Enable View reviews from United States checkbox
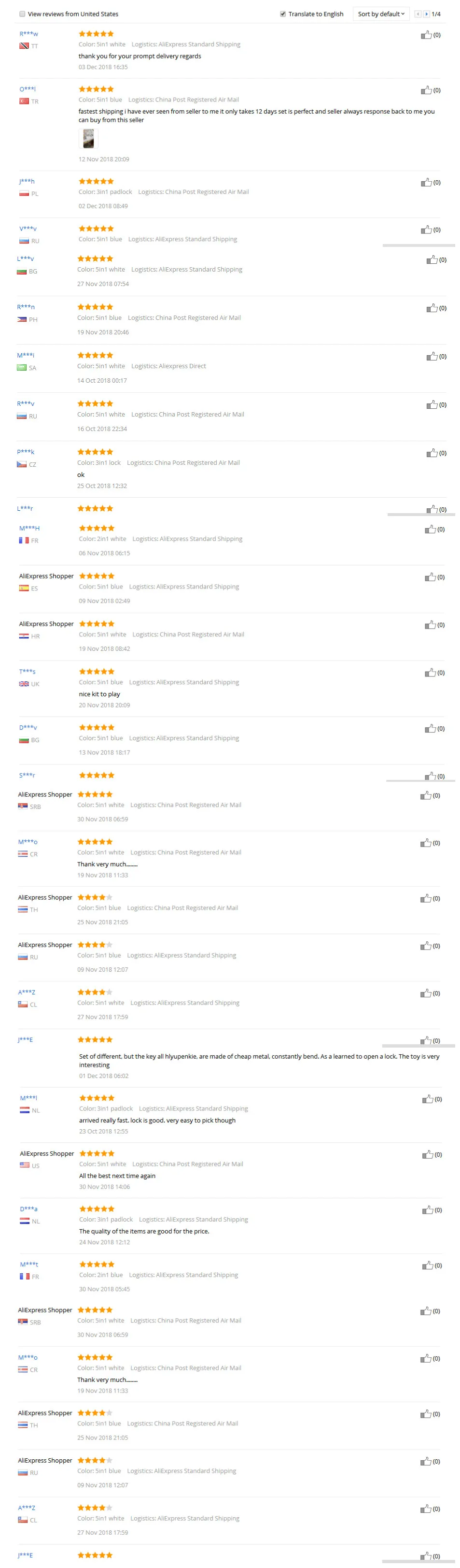Viewport: 460px width, 1568px height. click(23, 14)
